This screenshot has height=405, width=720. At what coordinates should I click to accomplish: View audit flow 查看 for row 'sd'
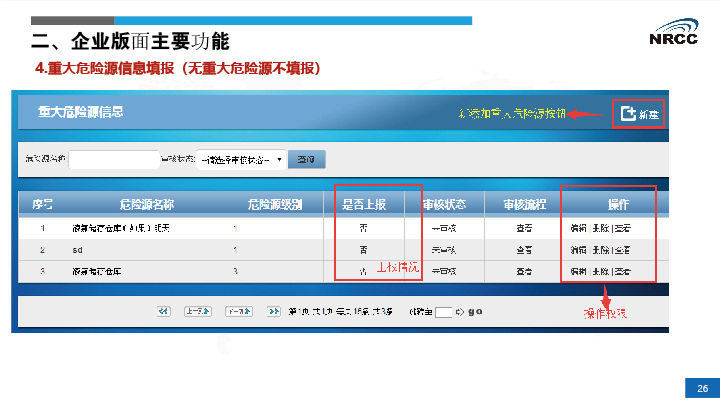(x=521, y=250)
